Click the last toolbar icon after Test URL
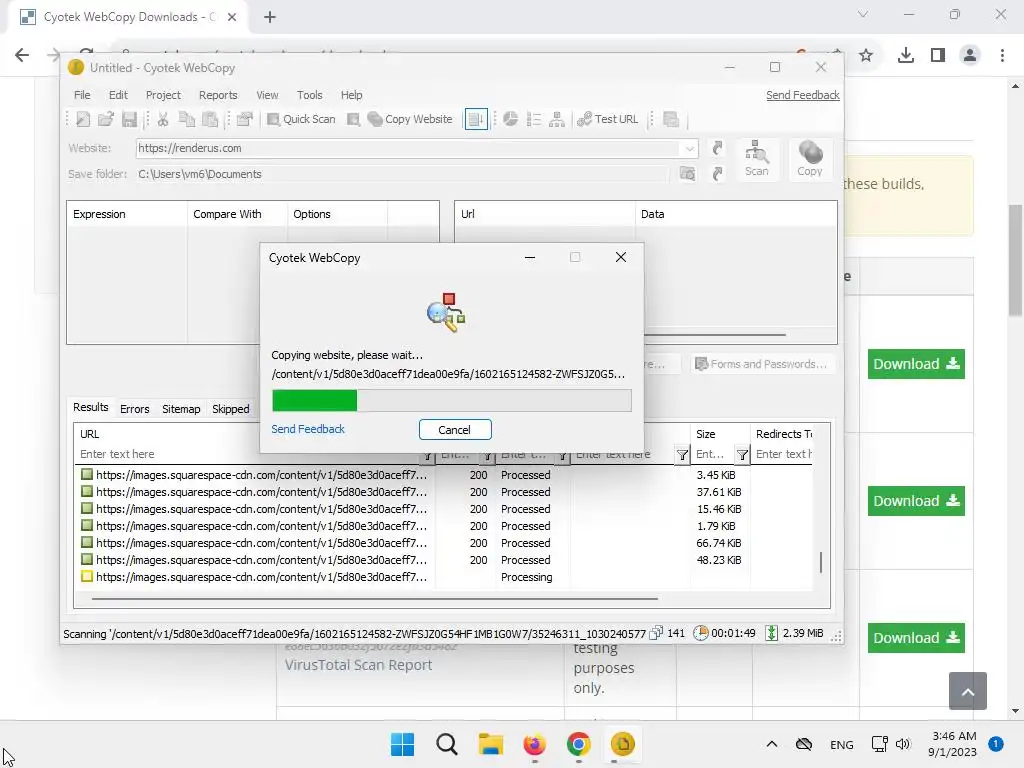The width and height of the screenshot is (1024, 768). [x=671, y=119]
